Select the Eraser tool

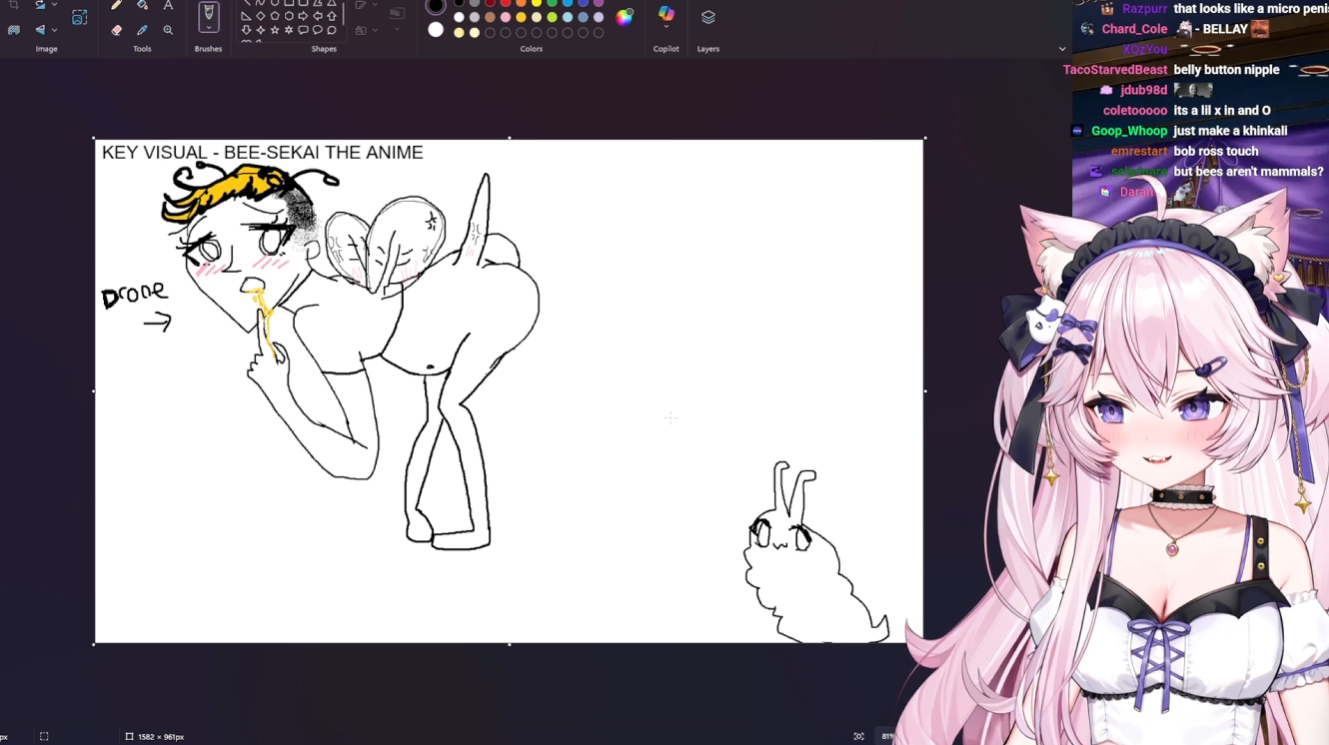tap(116, 30)
